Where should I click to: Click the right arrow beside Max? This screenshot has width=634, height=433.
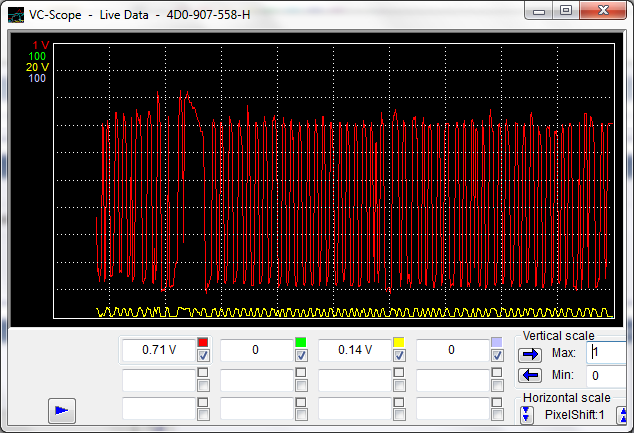(529, 353)
